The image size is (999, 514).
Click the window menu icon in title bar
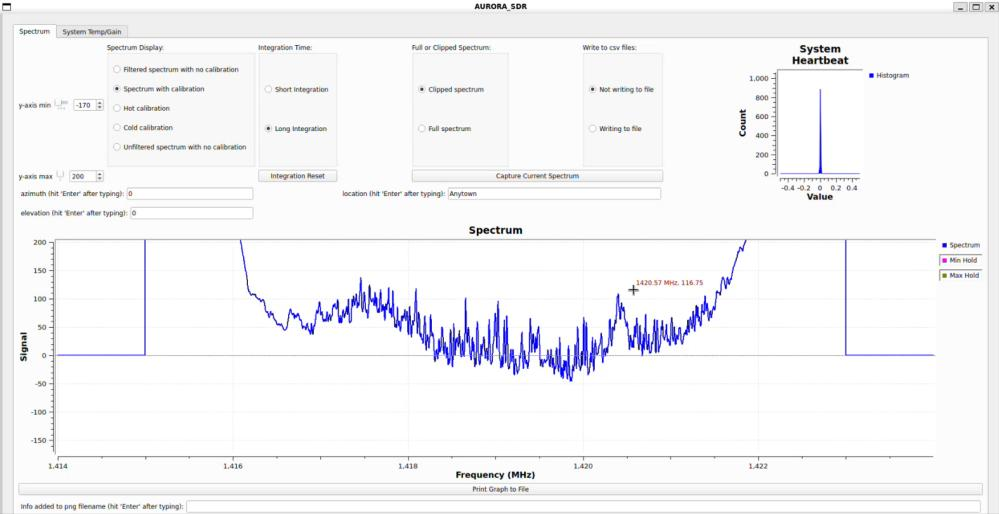coord(6,6)
